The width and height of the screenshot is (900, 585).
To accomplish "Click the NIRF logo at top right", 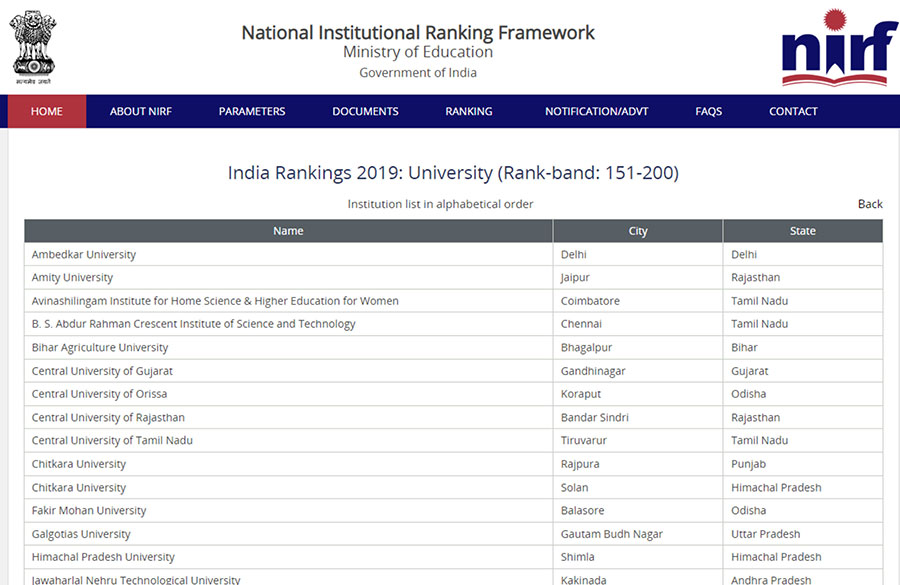I will pos(839,48).
